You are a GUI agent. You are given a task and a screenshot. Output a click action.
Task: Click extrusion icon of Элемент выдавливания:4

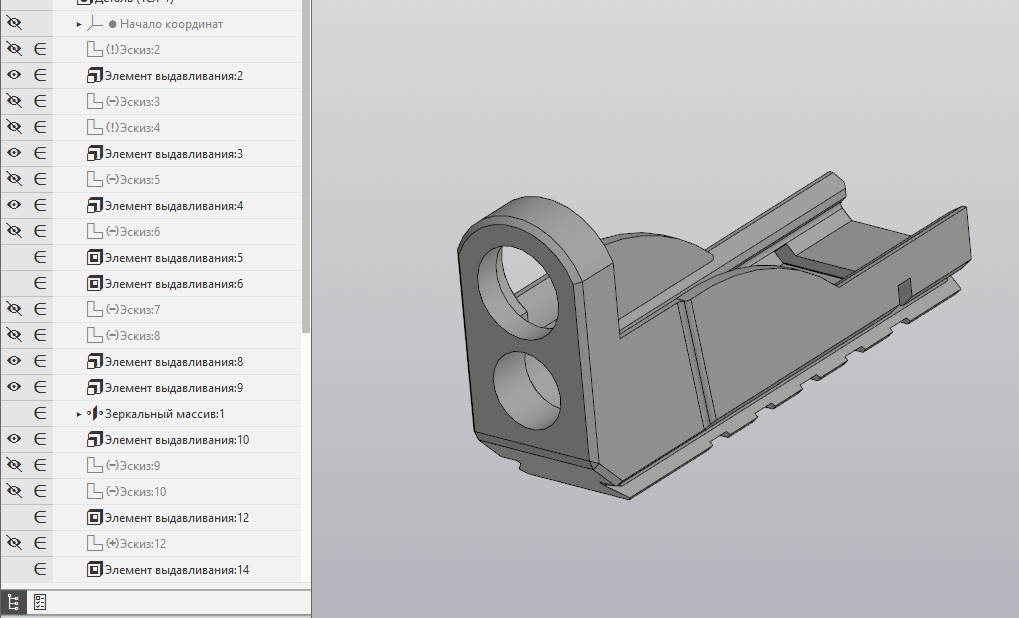click(95, 205)
